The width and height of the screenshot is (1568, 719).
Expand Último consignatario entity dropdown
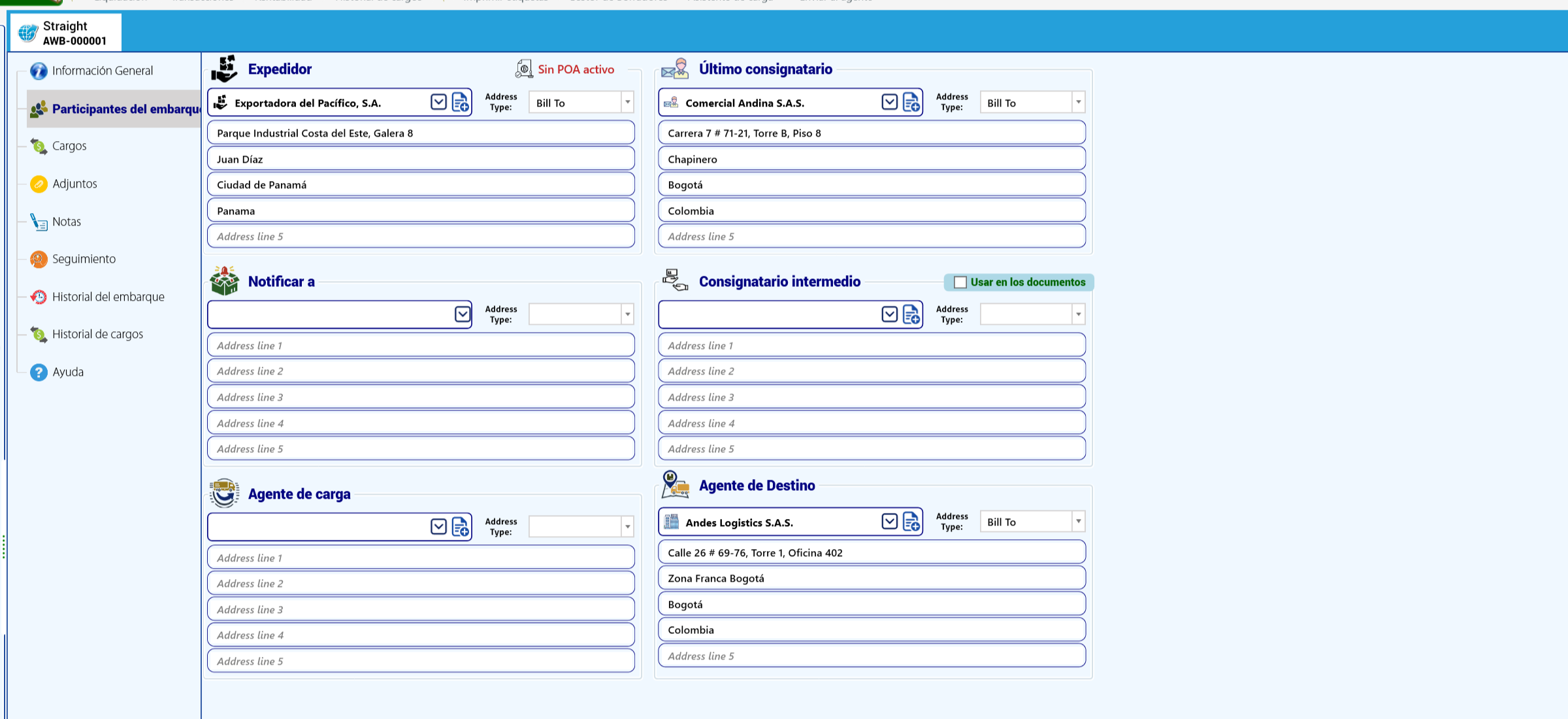point(889,102)
